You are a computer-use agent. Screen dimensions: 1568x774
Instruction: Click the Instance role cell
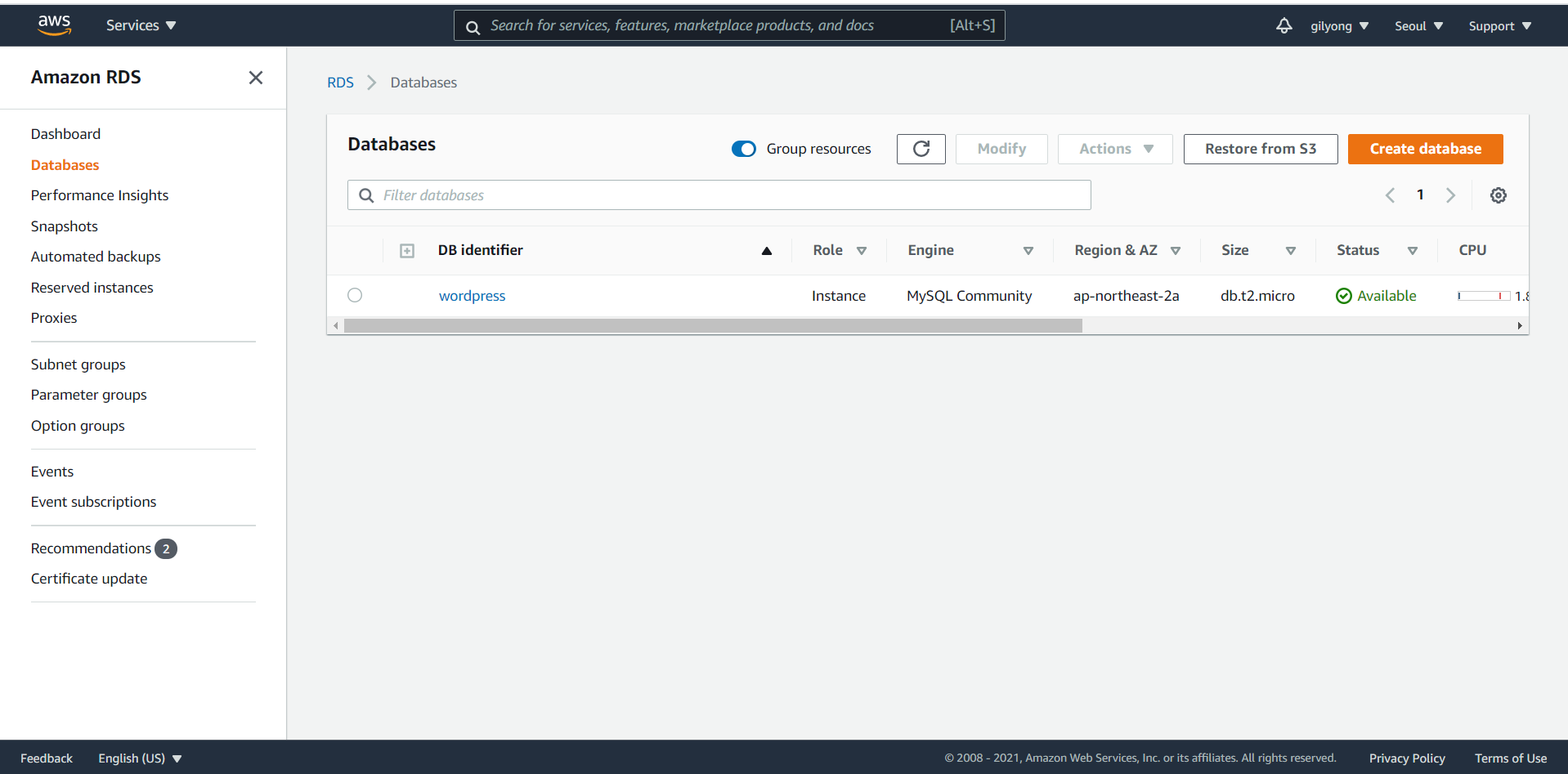click(839, 296)
